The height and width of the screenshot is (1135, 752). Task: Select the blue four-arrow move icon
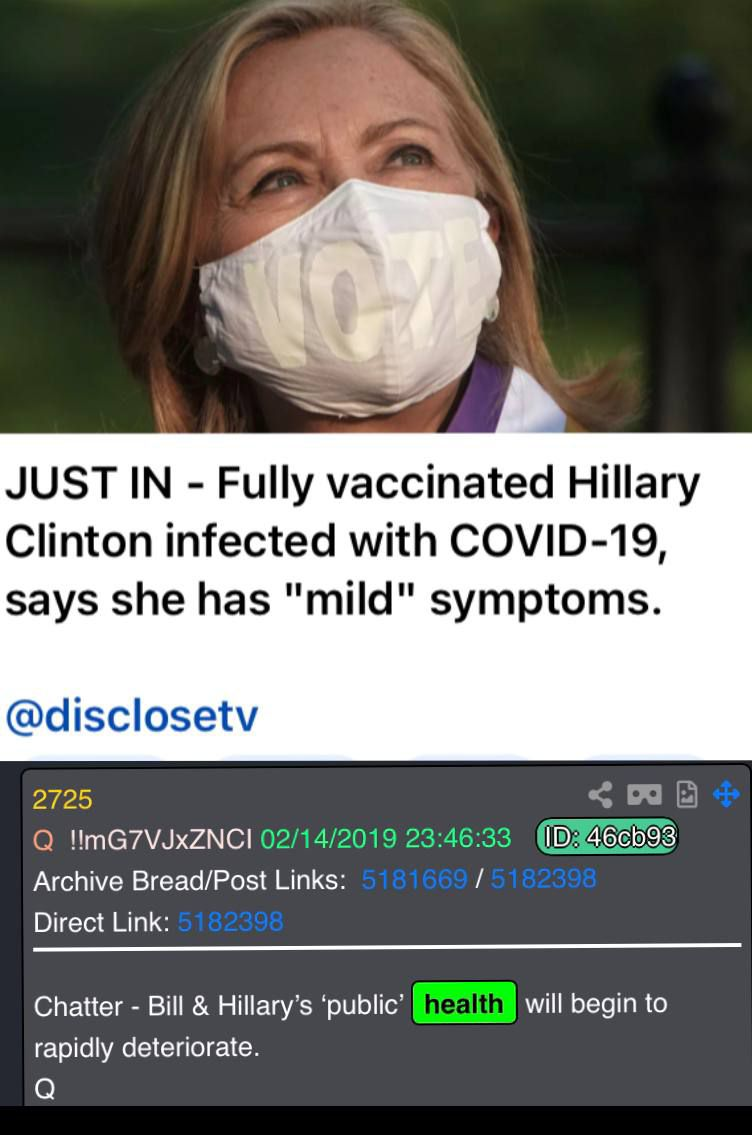[726, 794]
